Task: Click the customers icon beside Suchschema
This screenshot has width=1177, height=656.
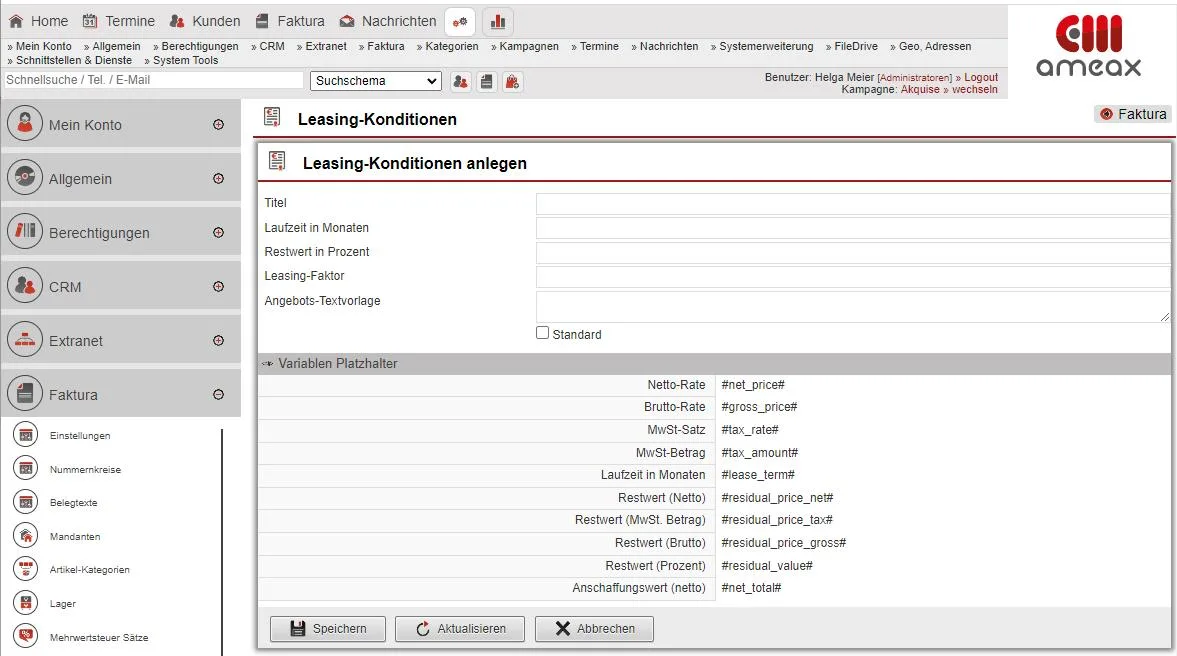Action: tap(461, 82)
